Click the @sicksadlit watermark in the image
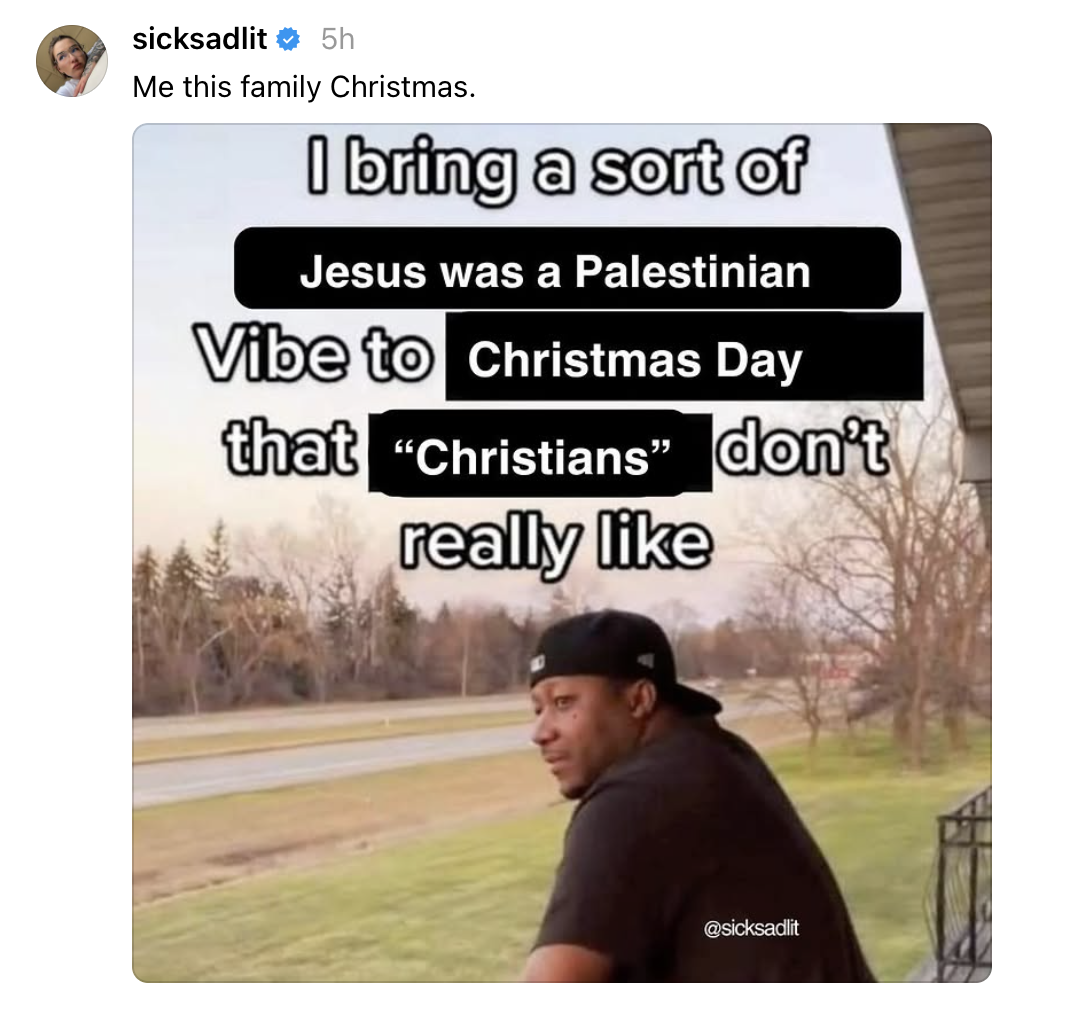1068x1020 pixels. pyautogui.click(x=751, y=928)
